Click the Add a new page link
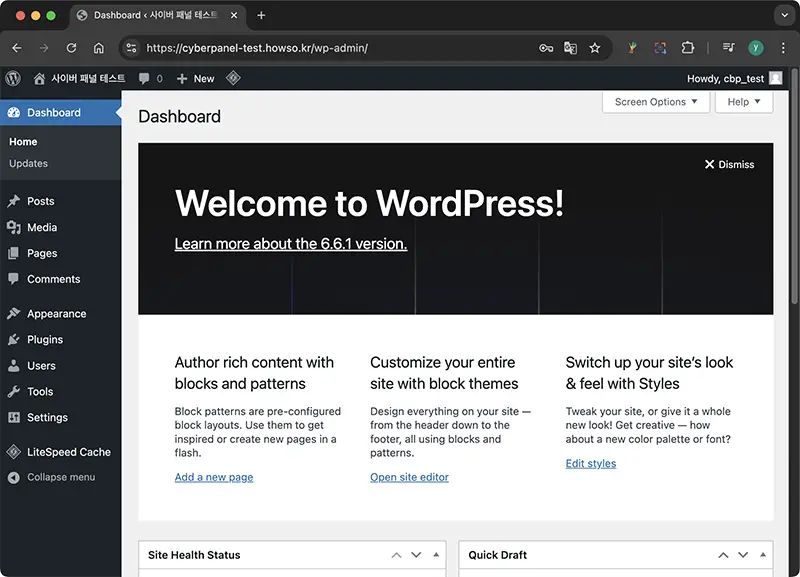Screen dimensions: 800x577 (x=214, y=477)
